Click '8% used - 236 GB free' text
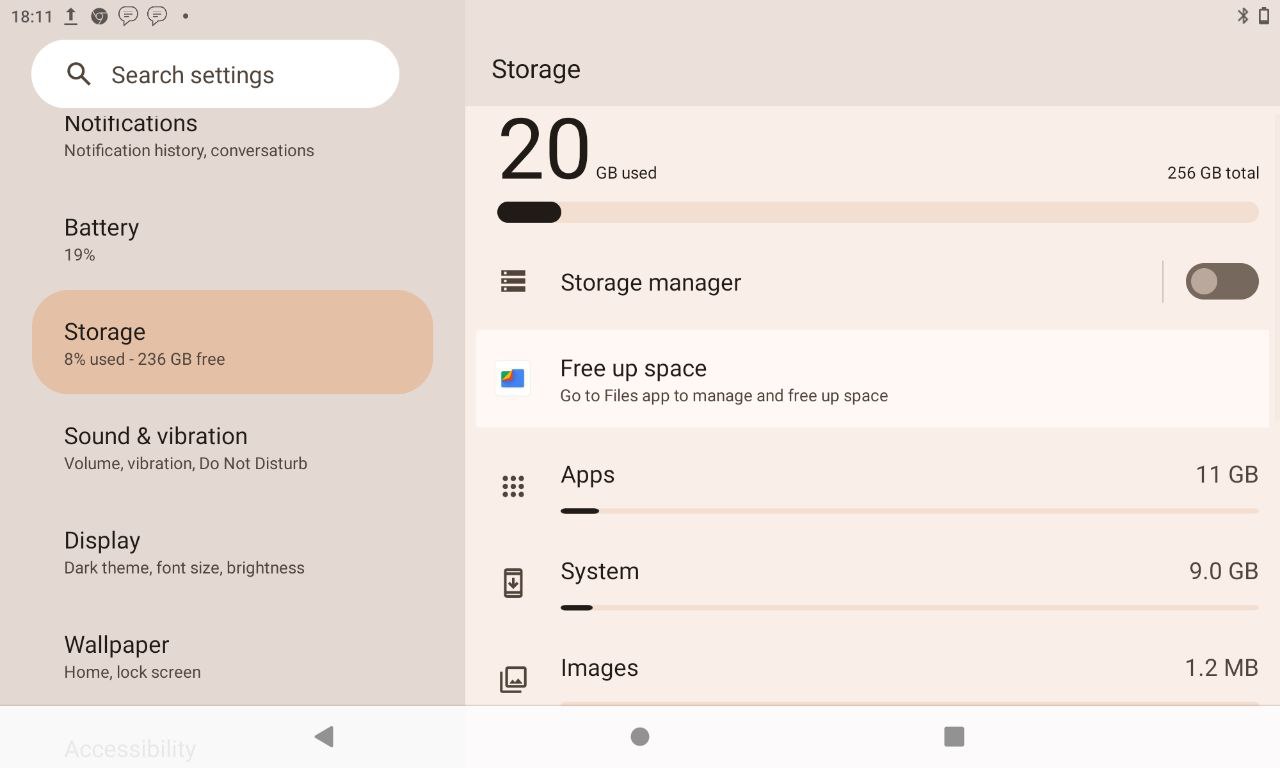Screen dimensions: 1280x768 tap(144, 359)
